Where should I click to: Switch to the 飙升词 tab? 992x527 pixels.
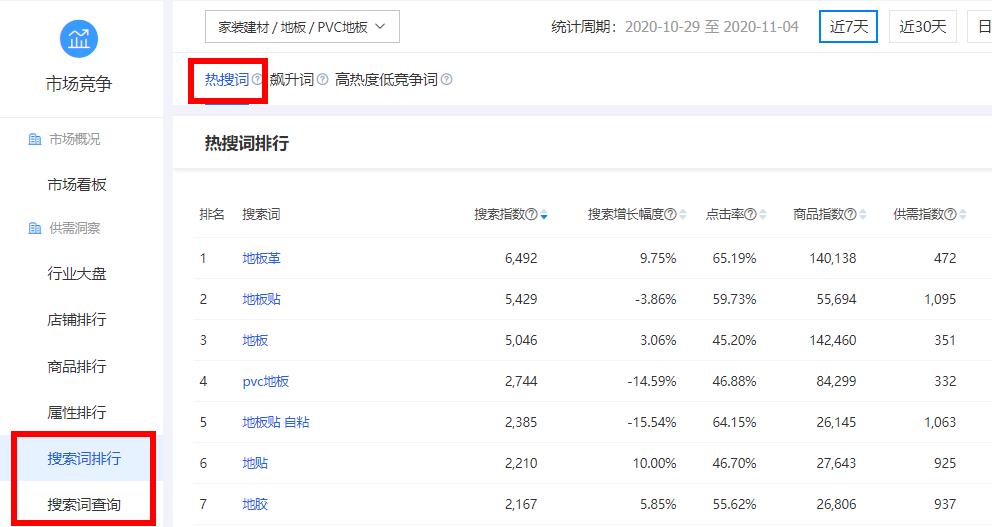tap(291, 80)
